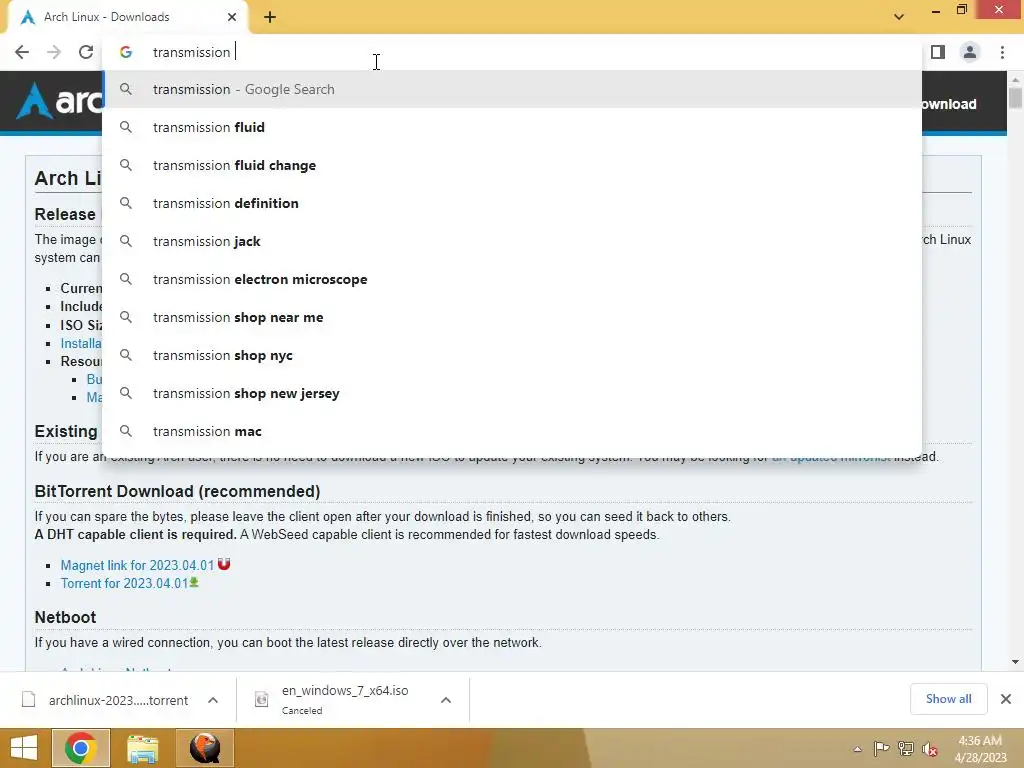The width and height of the screenshot is (1024, 768).
Task: Open the Chrome profile avatar menu
Action: click(970, 52)
